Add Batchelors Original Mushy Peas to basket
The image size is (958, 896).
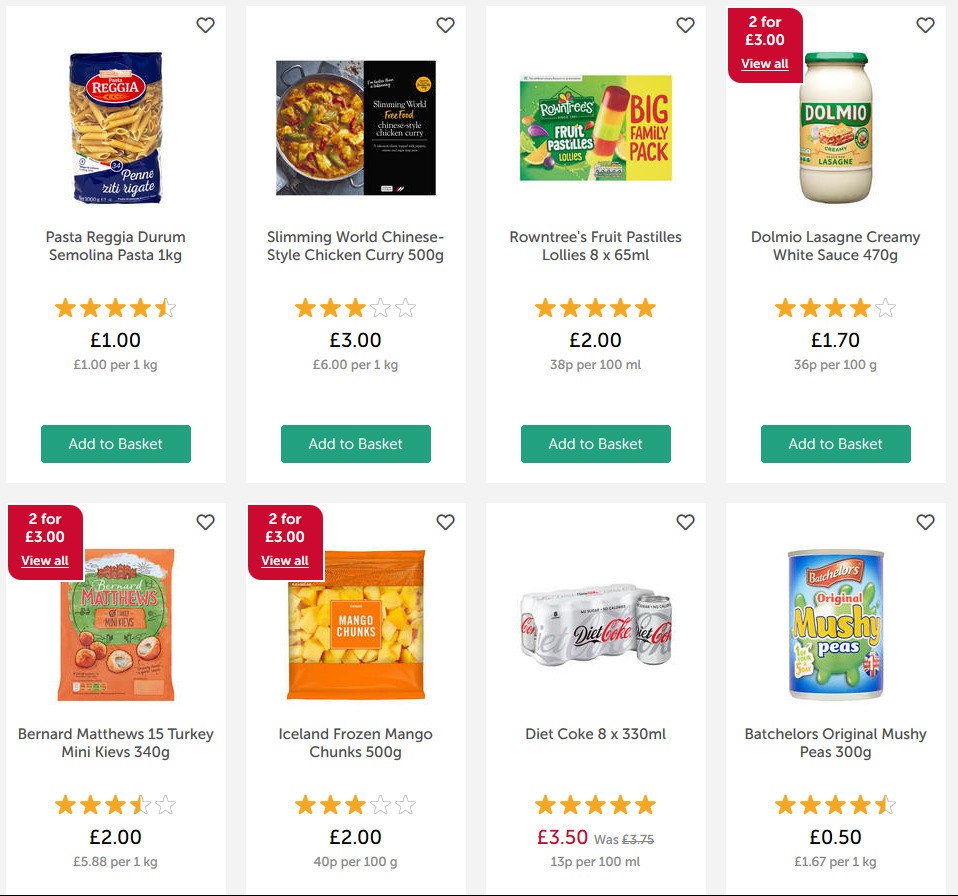click(x=836, y=893)
